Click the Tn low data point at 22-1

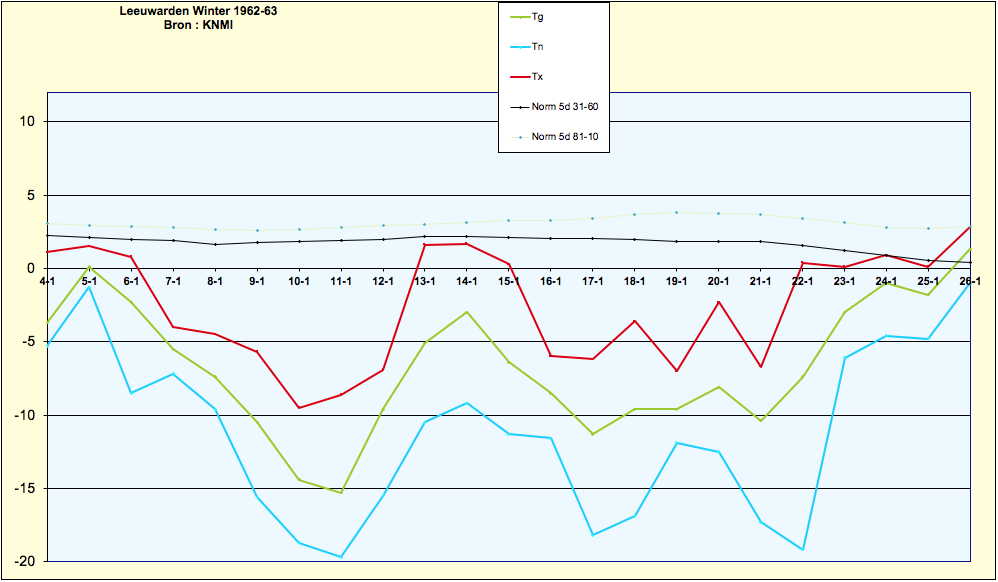click(x=803, y=550)
